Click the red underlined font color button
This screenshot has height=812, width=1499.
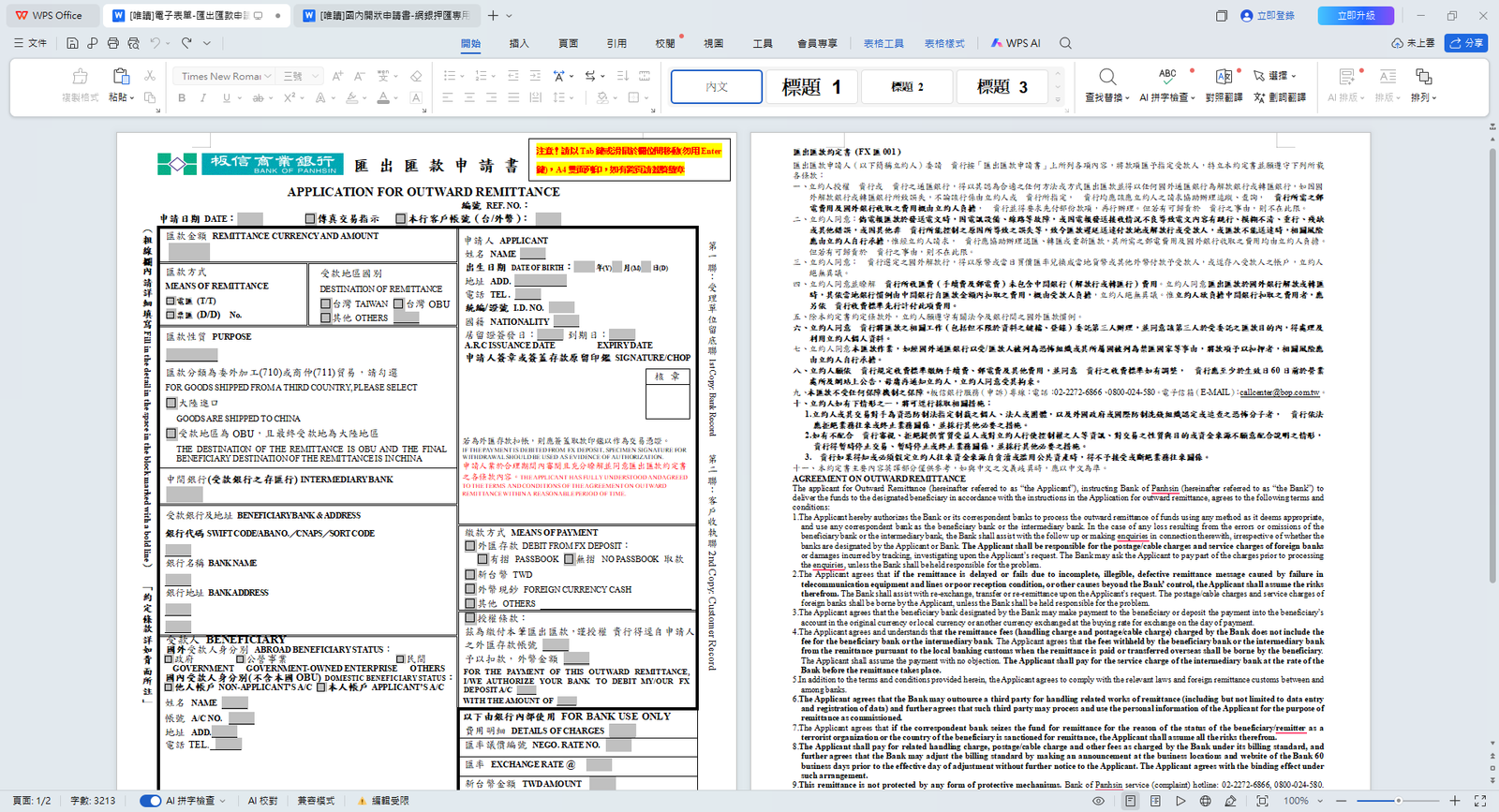(383, 97)
